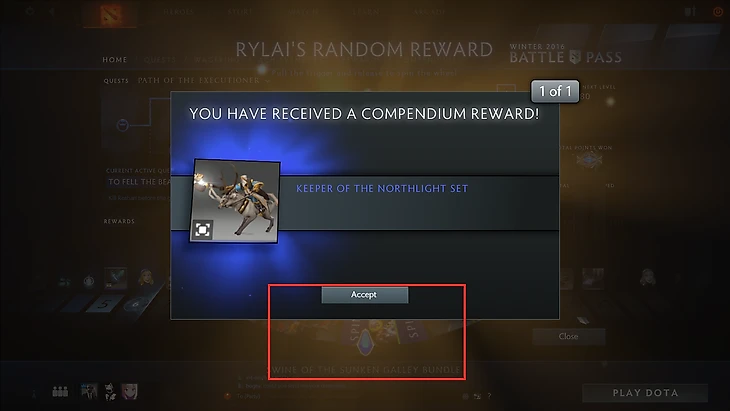The height and width of the screenshot is (411, 730).
Task: Open the settings gear in top bar
Action: [x=30, y=11]
